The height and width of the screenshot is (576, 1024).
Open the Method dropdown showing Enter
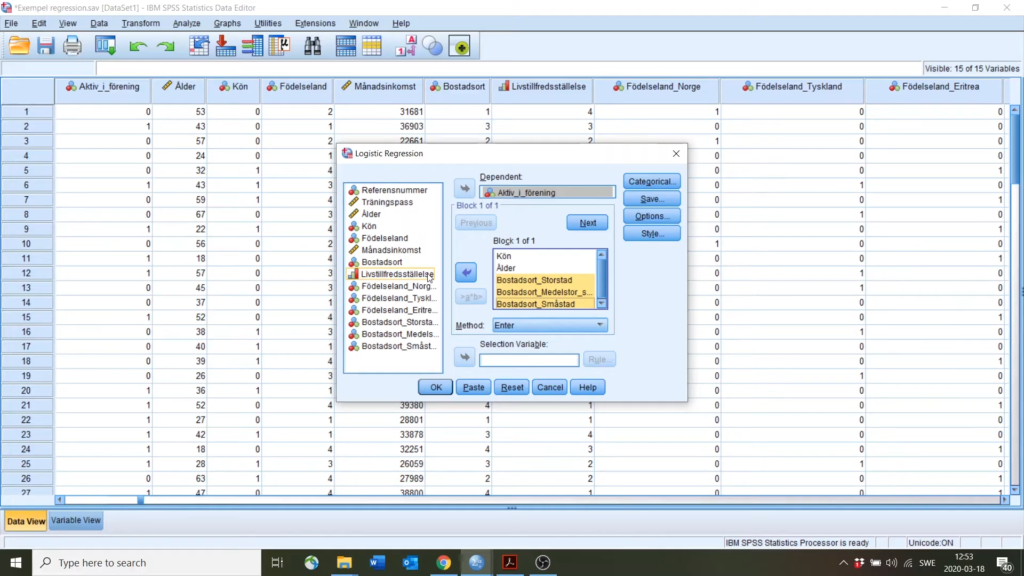tap(550, 325)
